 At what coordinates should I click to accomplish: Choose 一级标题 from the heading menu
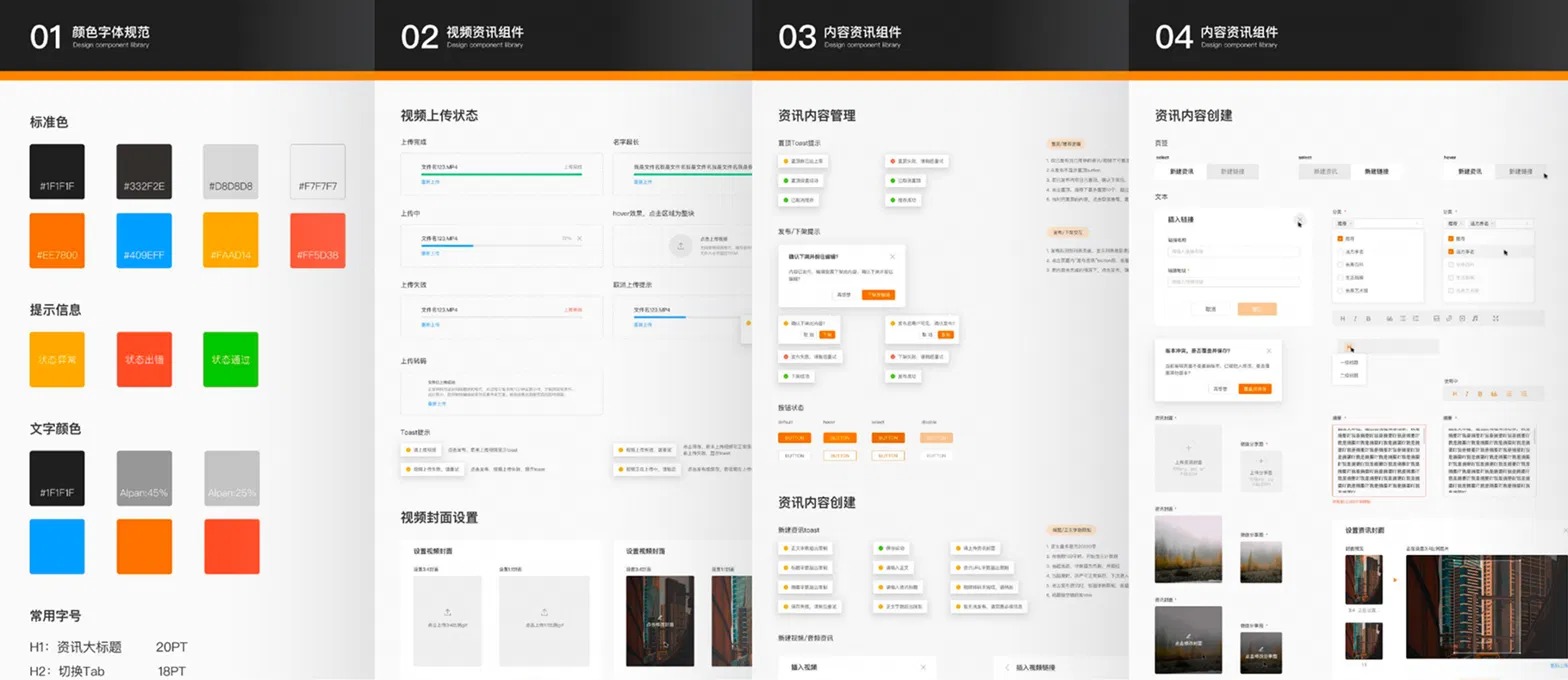1348,362
